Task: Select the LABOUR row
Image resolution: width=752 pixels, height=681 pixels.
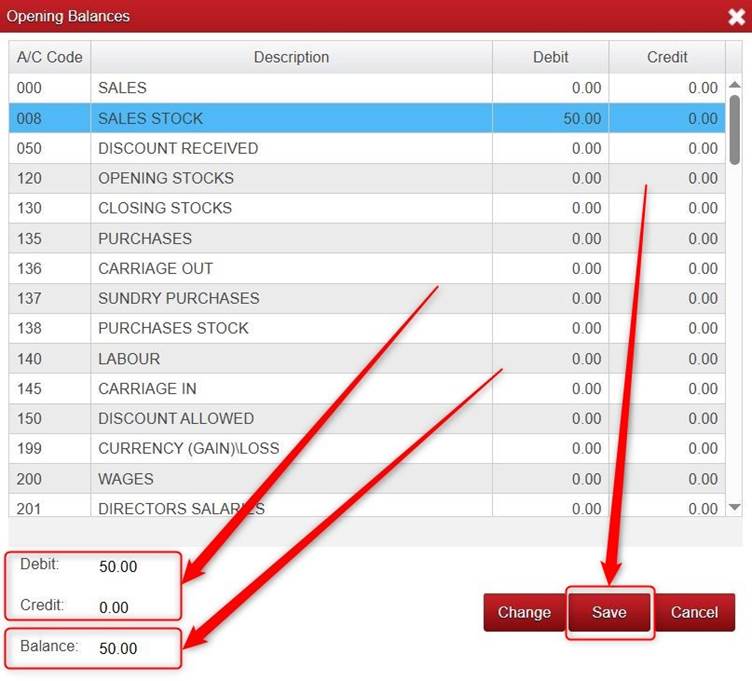Action: coord(367,359)
